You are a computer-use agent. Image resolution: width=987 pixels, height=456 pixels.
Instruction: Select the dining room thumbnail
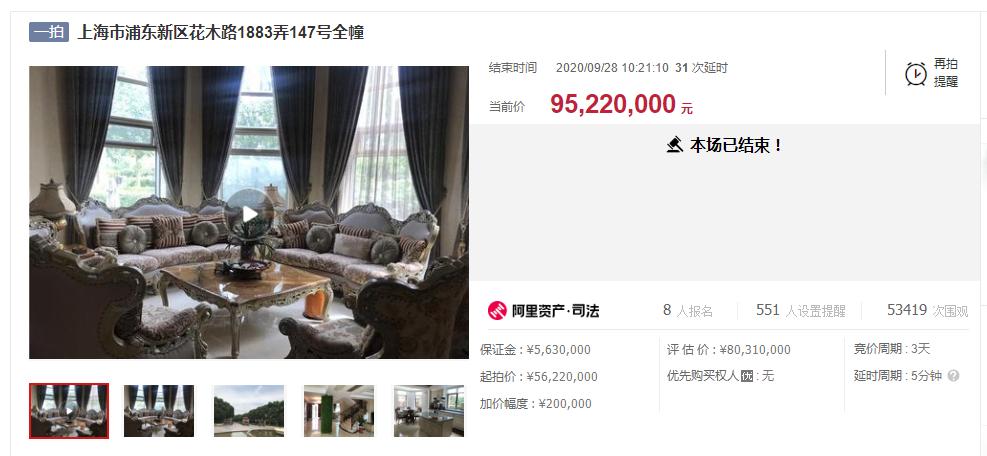429,411
